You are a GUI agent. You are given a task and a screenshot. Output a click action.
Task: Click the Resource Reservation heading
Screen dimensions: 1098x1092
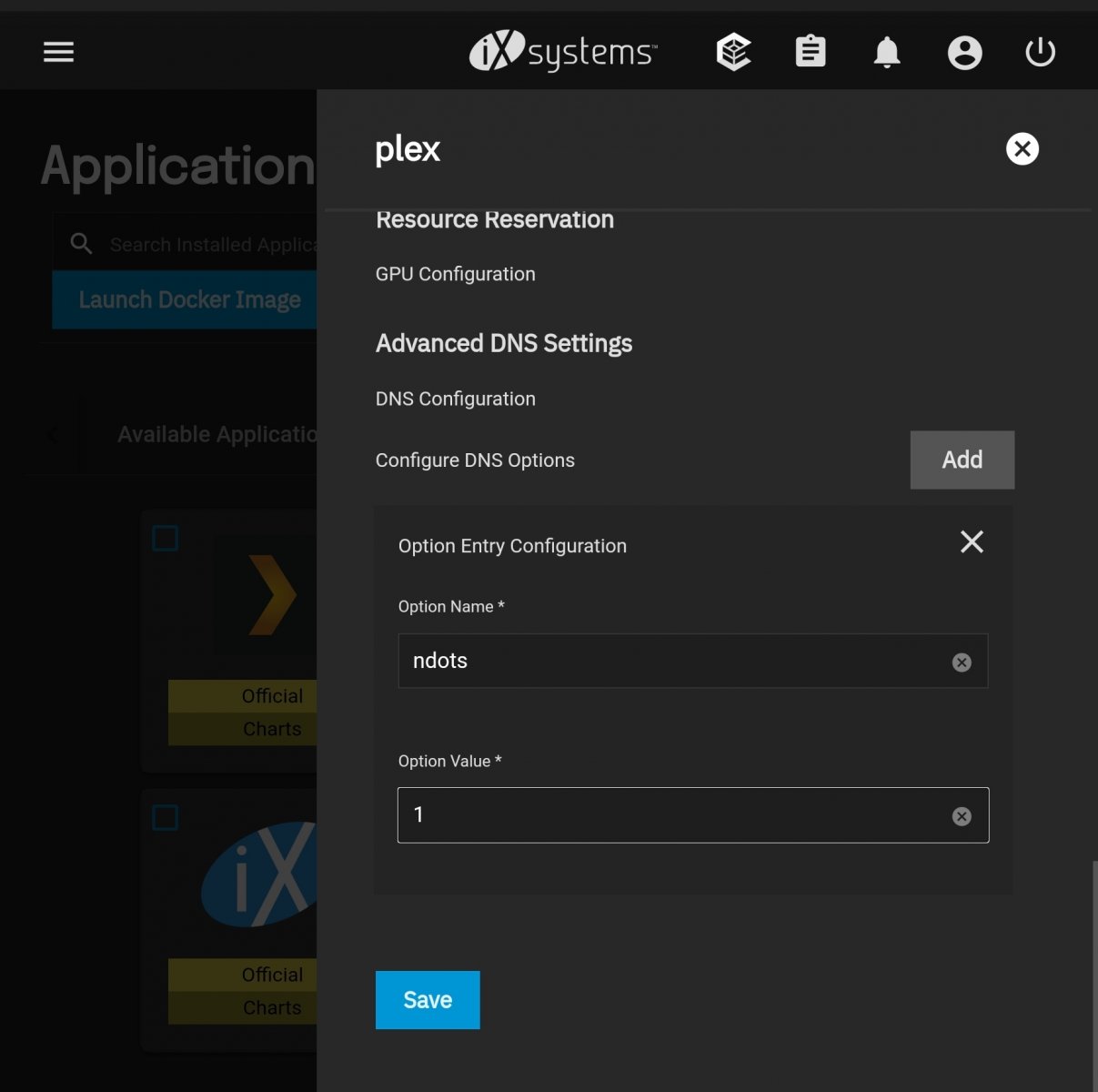pos(495,219)
